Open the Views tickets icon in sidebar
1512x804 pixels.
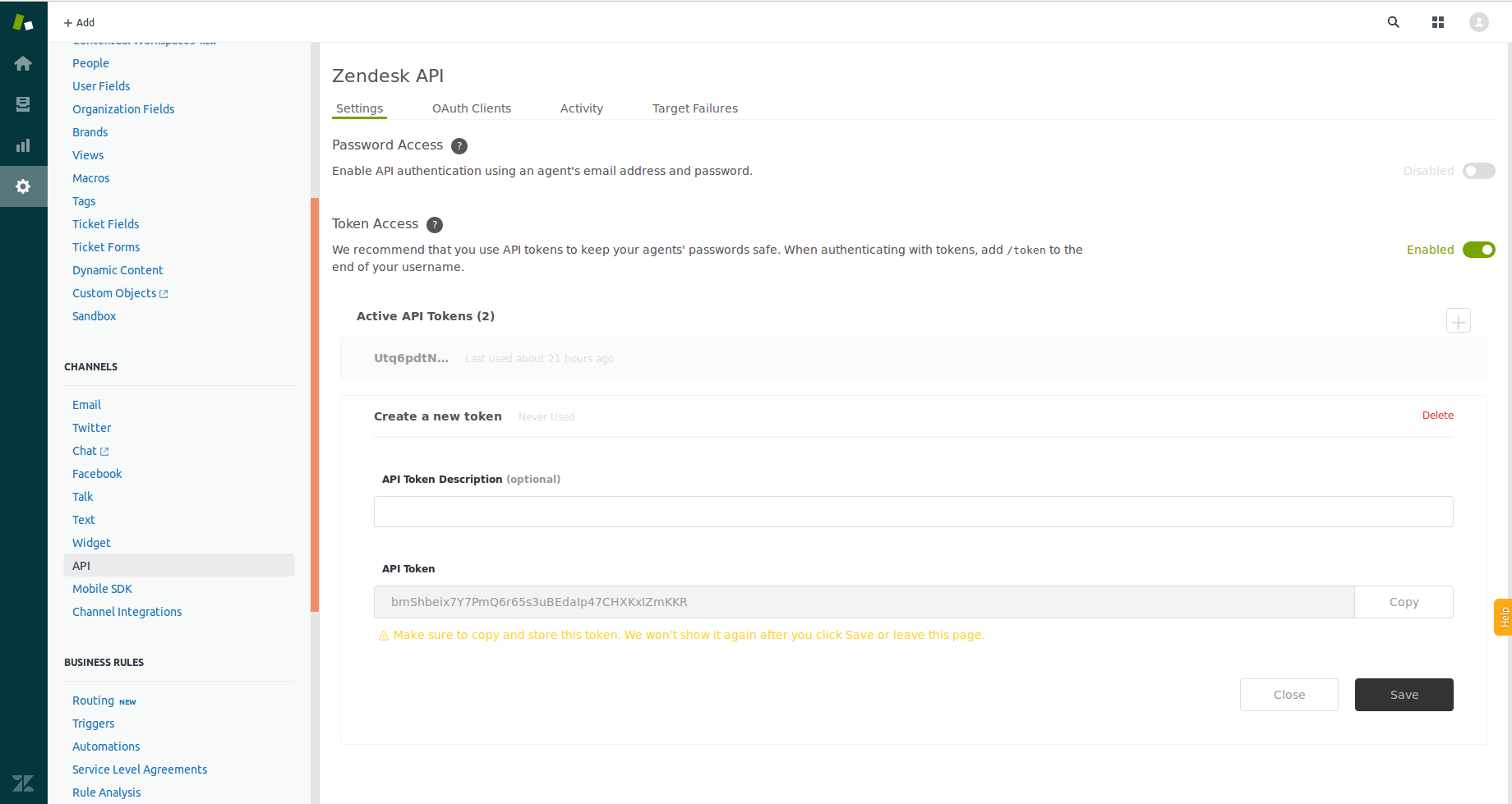23,104
